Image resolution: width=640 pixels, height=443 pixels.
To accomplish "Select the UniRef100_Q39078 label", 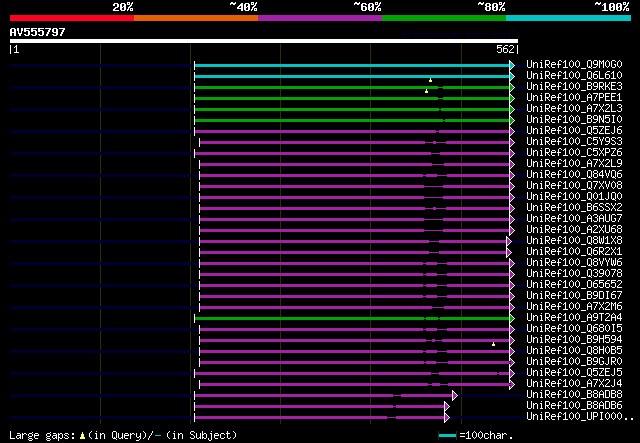I will (x=574, y=274).
